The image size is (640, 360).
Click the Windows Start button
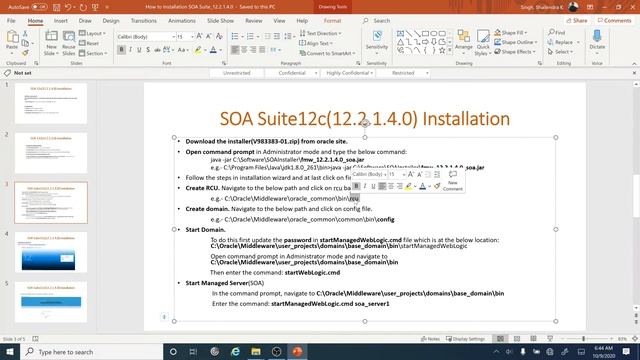tap(10, 351)
